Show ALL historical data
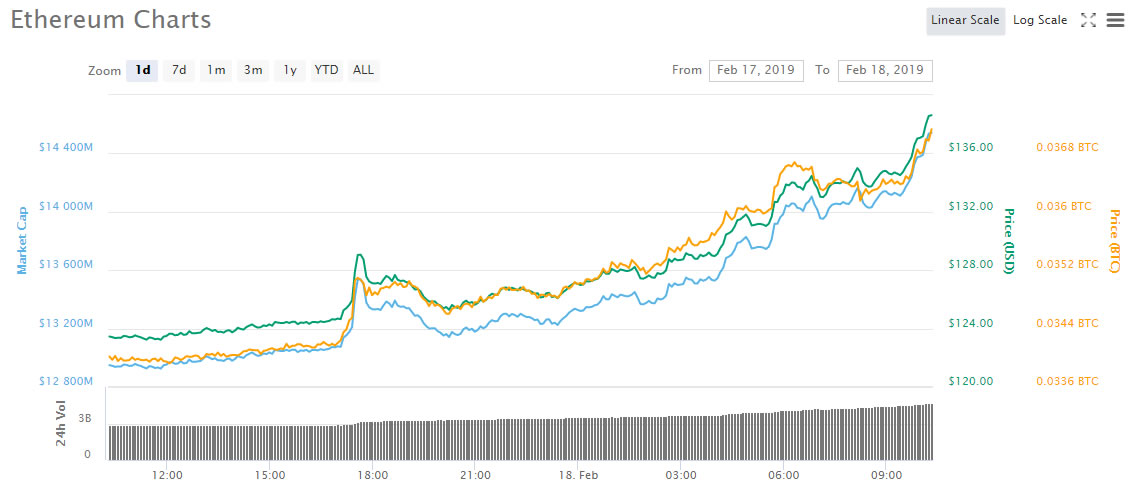Screen dimensions: 1145x501 [x=363, y=70]
